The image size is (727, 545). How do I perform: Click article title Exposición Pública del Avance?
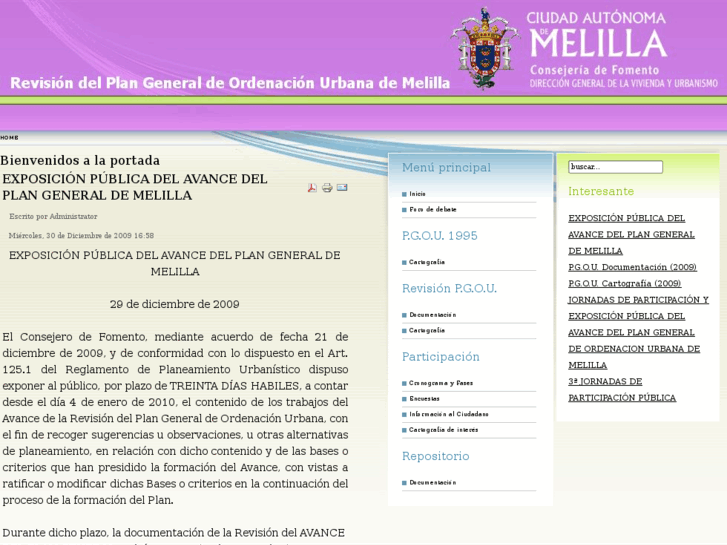(x=134, y=187)
